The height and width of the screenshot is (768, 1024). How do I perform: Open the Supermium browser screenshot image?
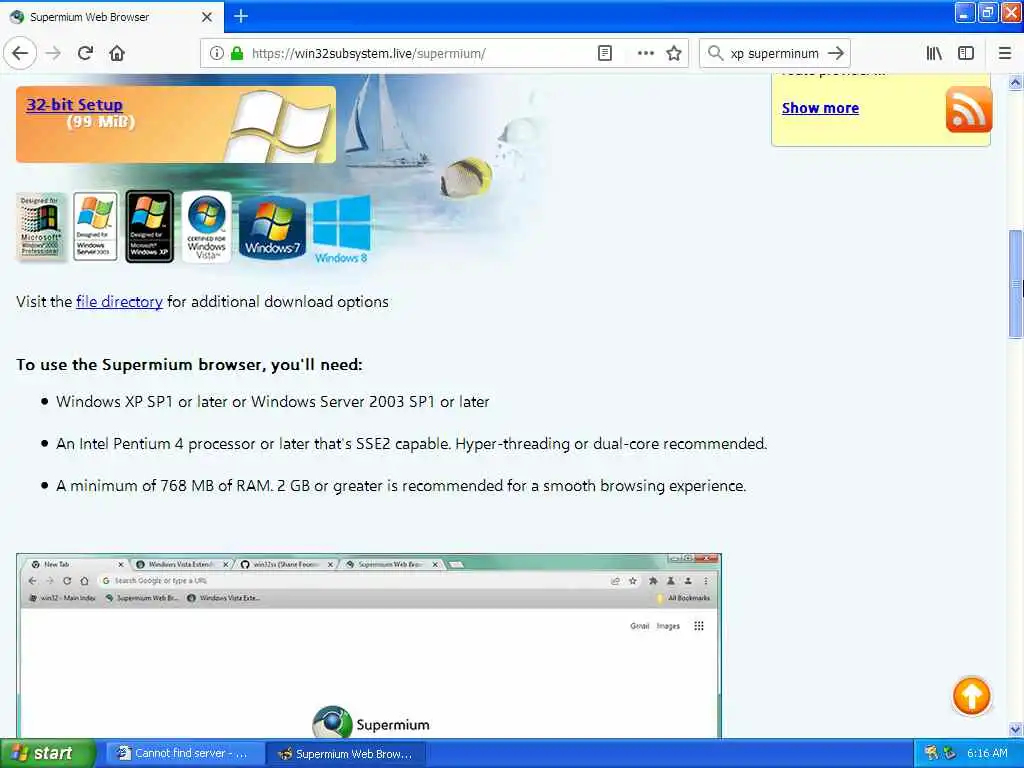369,646
